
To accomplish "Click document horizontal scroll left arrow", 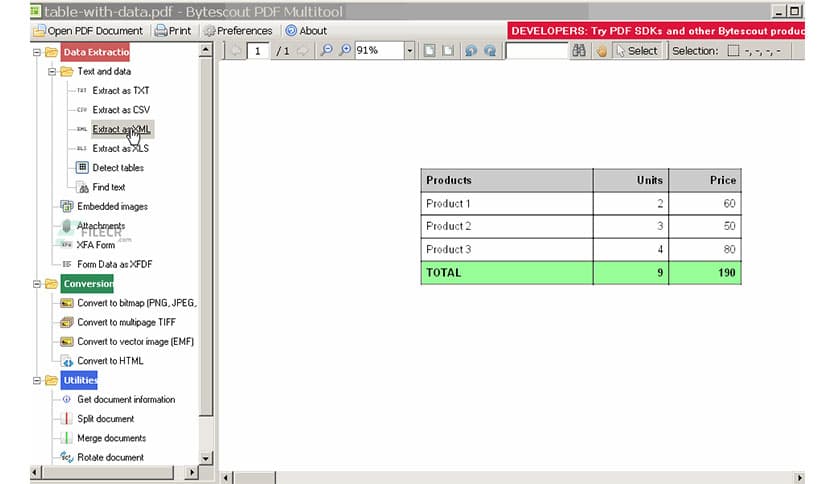I will point(226,478).
